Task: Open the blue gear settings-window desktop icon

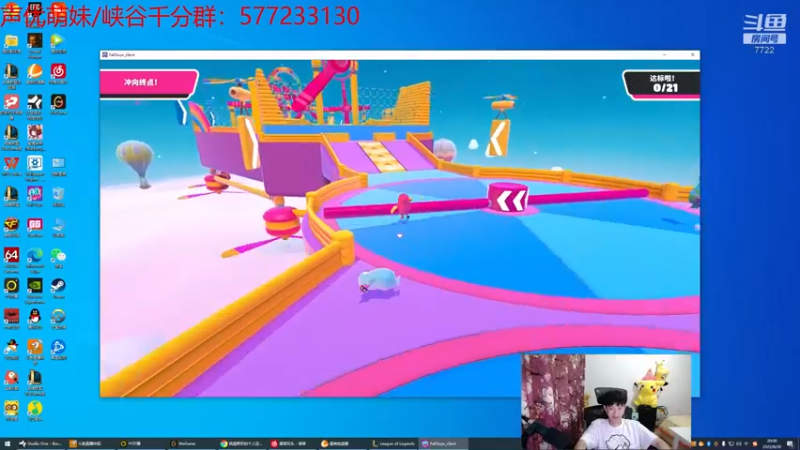Action: (x=35, y=164)
